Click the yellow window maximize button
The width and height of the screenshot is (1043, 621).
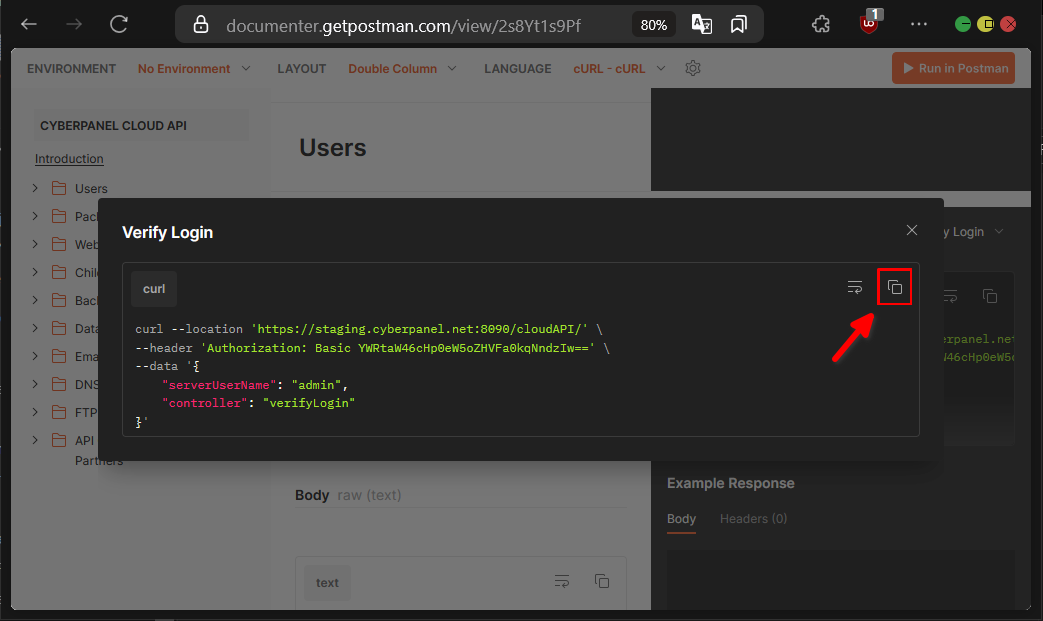pos(985,25)
